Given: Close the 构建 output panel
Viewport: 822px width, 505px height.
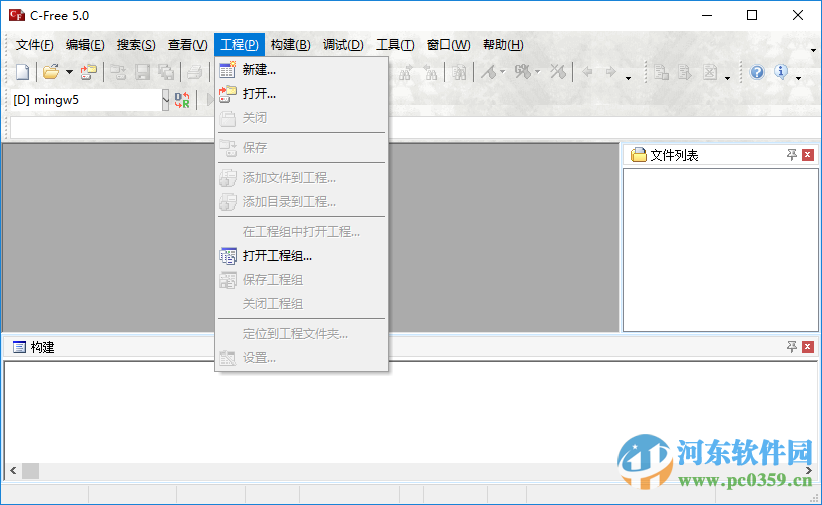Looking at the screenshot, I should (x=808, y=347).
